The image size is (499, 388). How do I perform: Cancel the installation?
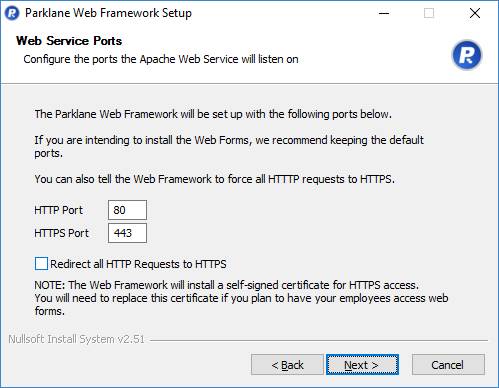pos(448,365)
